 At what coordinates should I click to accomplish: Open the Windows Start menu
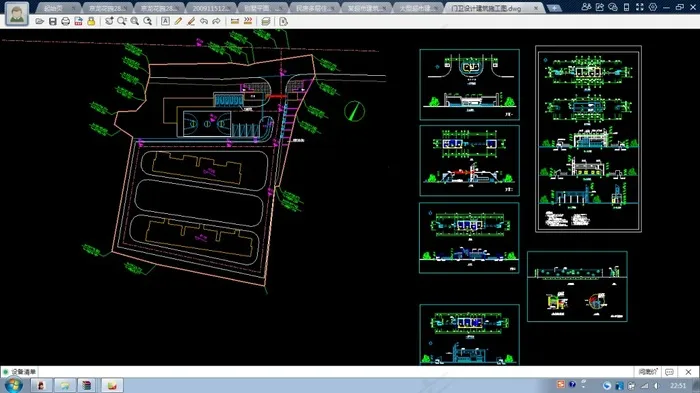pyautogui.click(x=13, y=385)
